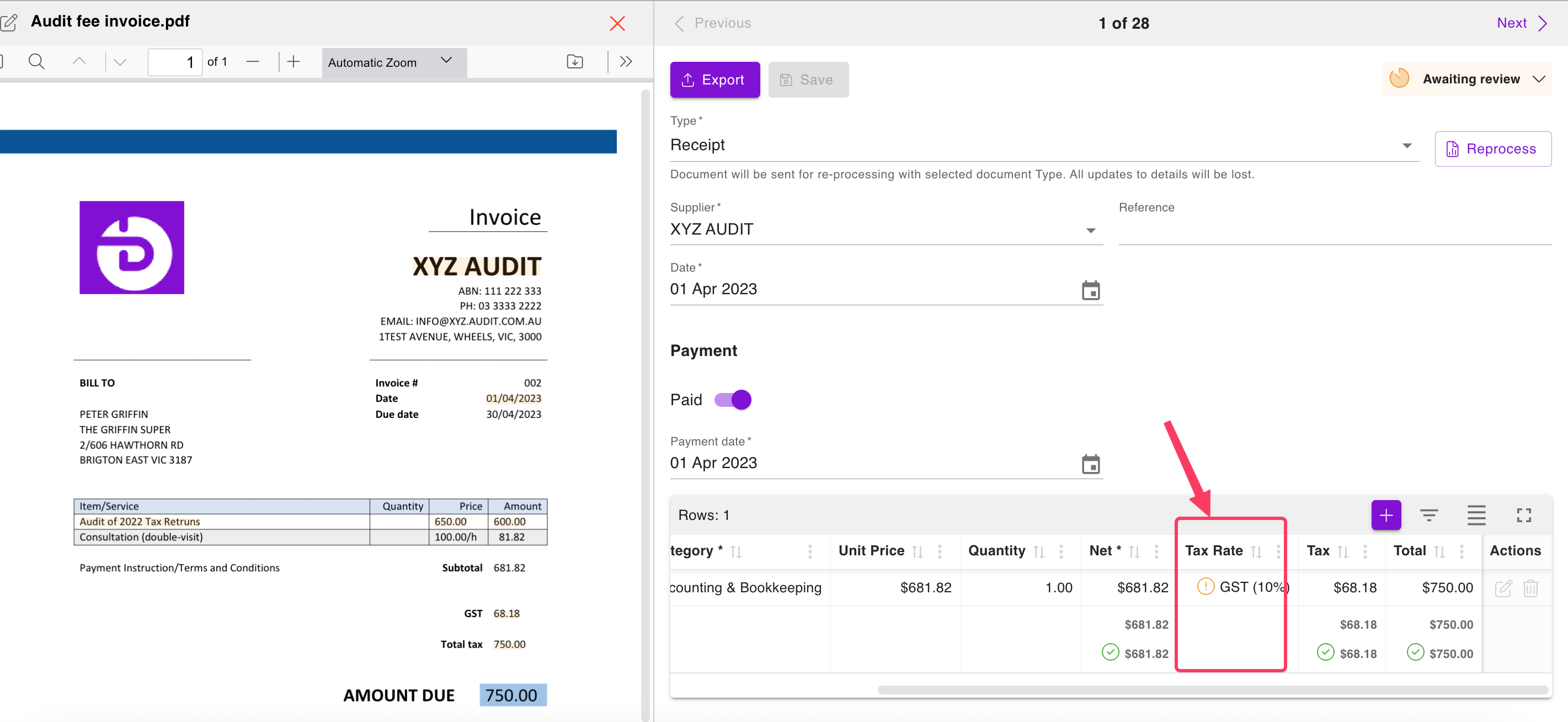Click the Quantity 1.00 cell
Viewport: 1568px width, 722px height.
(x=1021, y=587)
